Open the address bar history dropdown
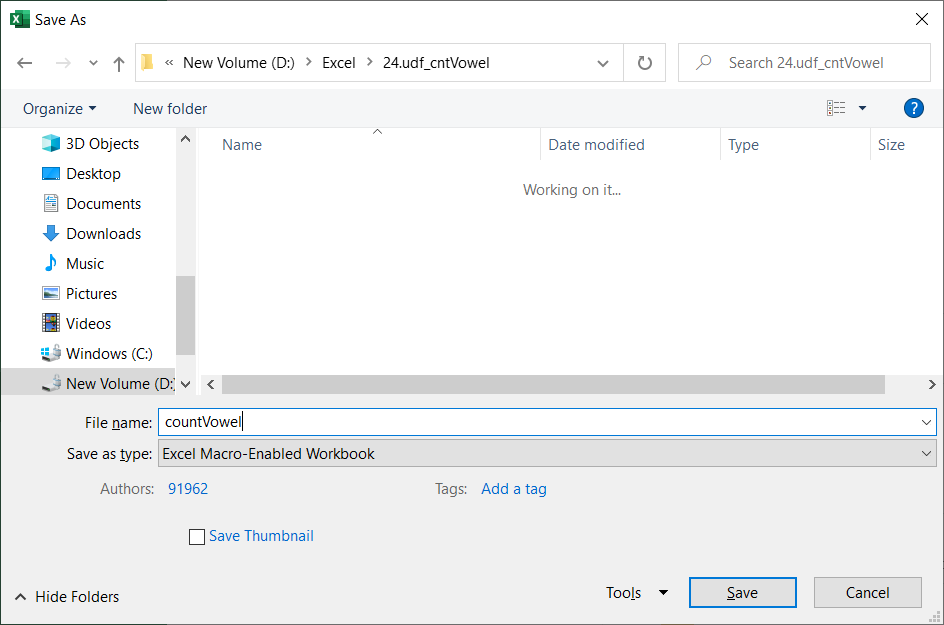 603,63
